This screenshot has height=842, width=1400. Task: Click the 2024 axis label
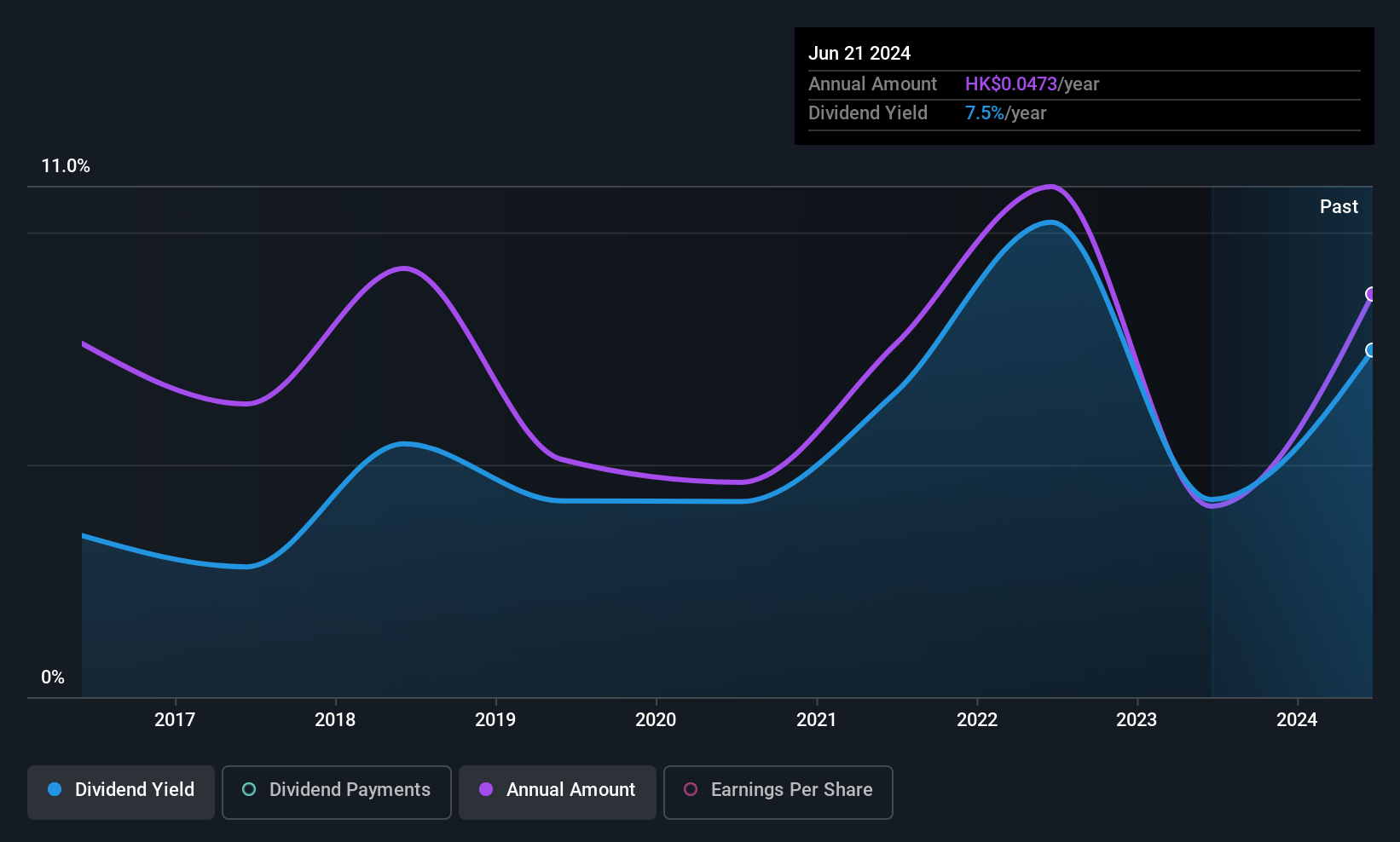pos(1297,719)
